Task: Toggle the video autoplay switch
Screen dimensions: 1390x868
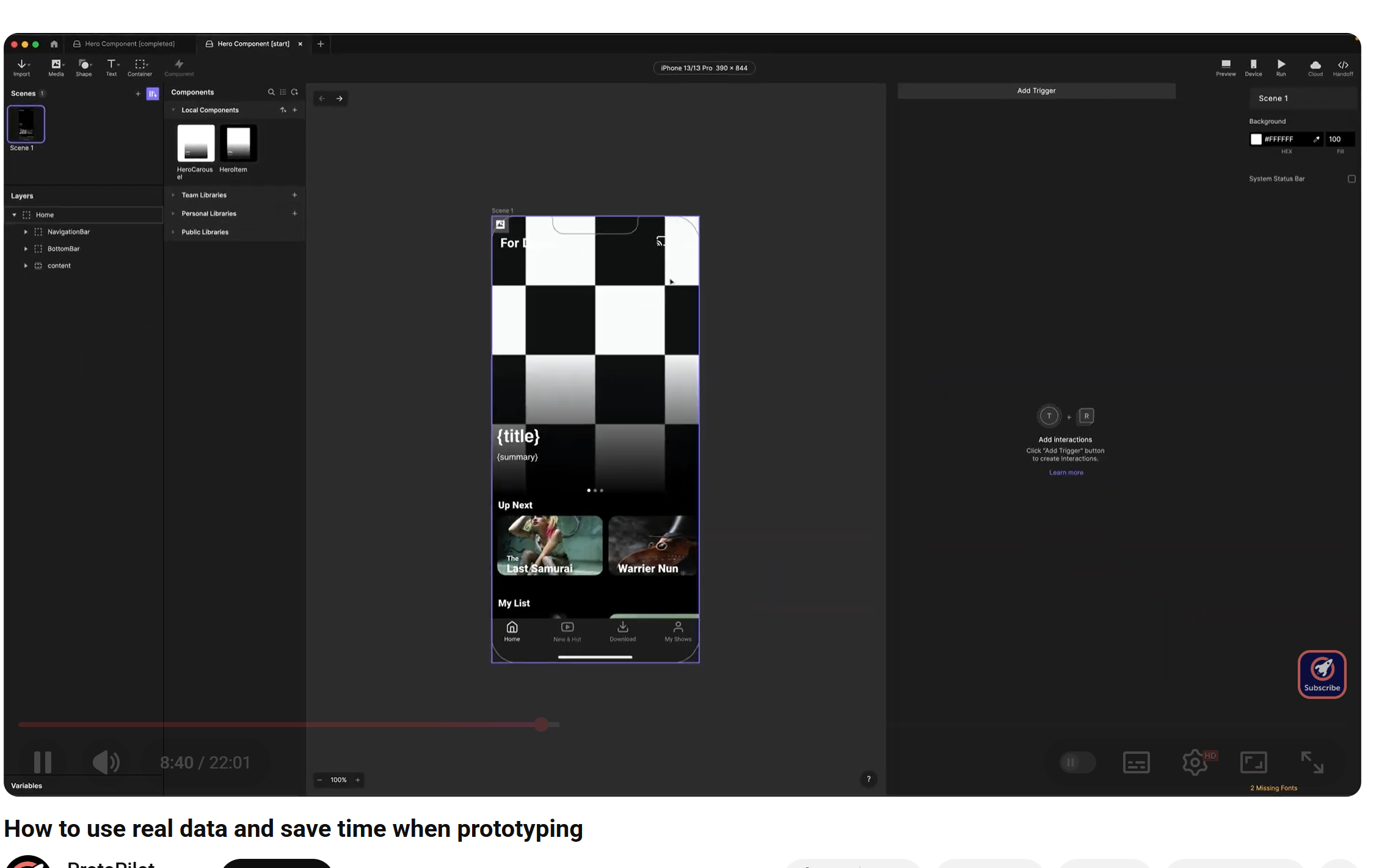Action: pyautogui.click(x=1077, y=762)
